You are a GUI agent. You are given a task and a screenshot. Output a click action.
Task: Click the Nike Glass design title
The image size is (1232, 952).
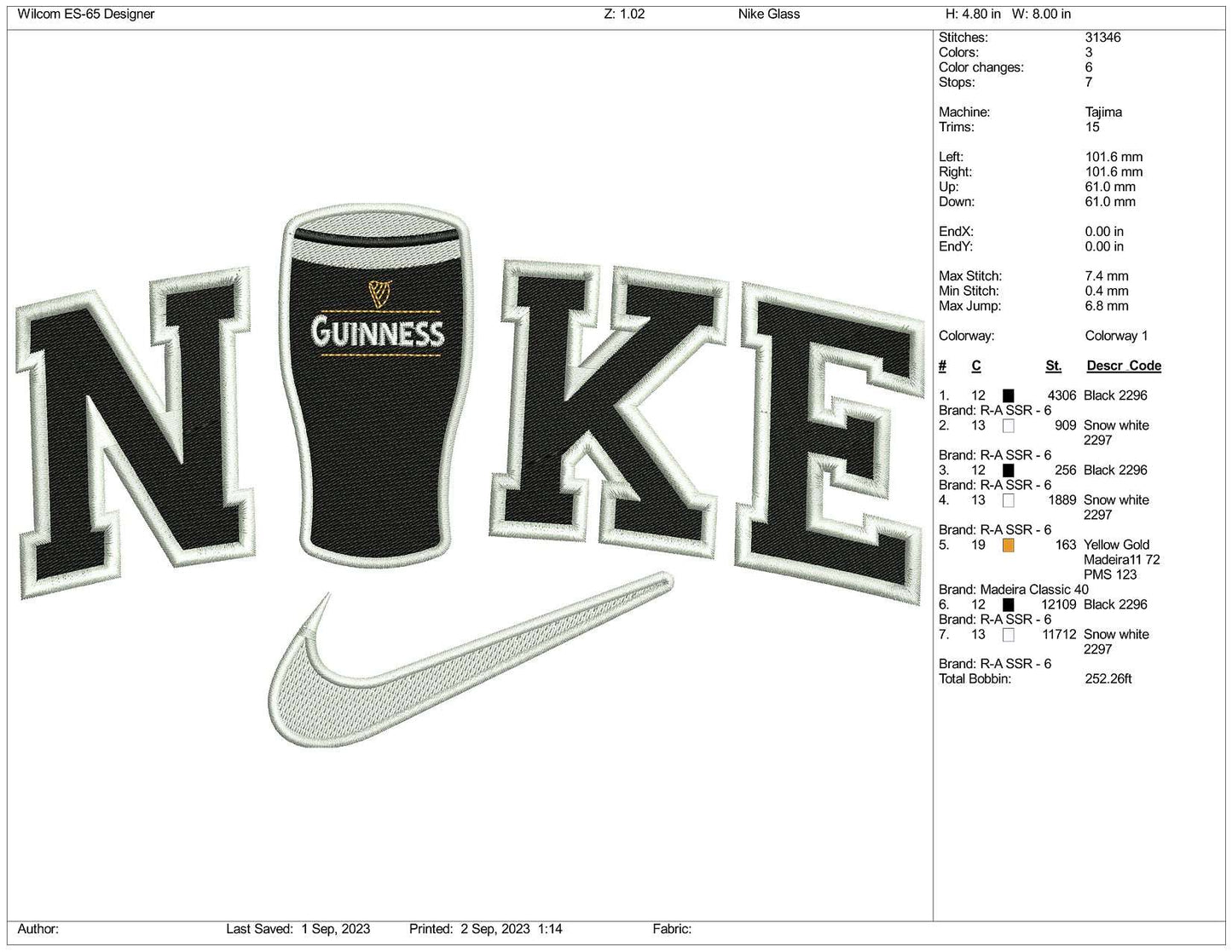[x=766, y=14]
